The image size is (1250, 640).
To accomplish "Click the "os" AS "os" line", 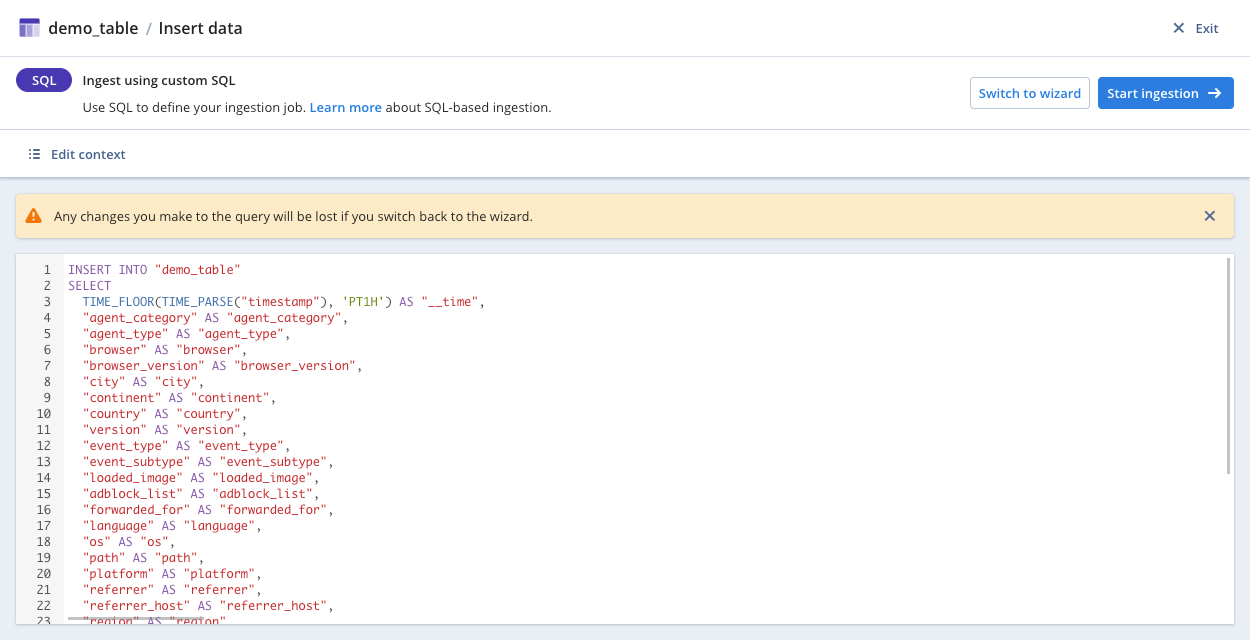I will pyautogui.click(x=128, y=542).
